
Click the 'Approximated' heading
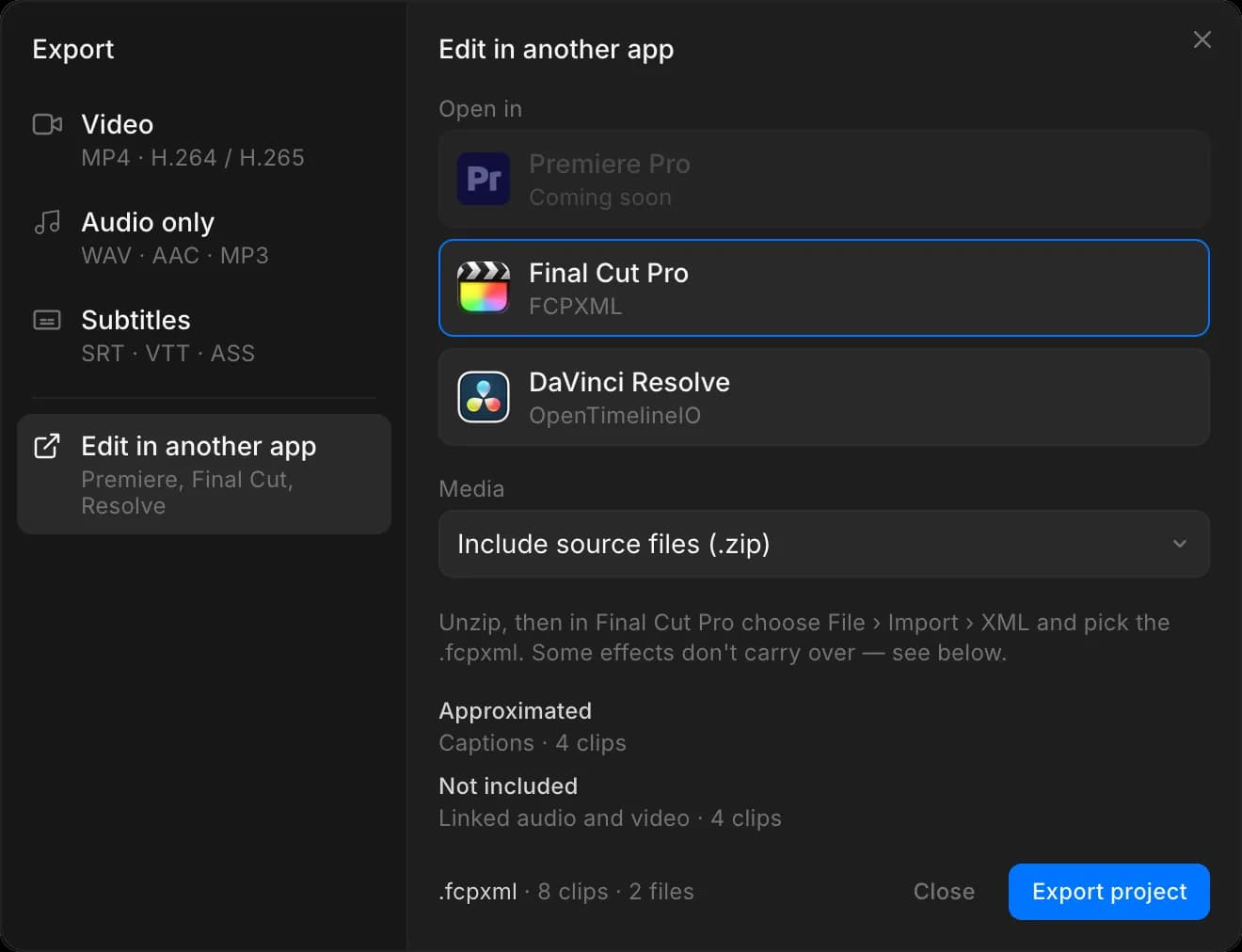pos(516,711)
